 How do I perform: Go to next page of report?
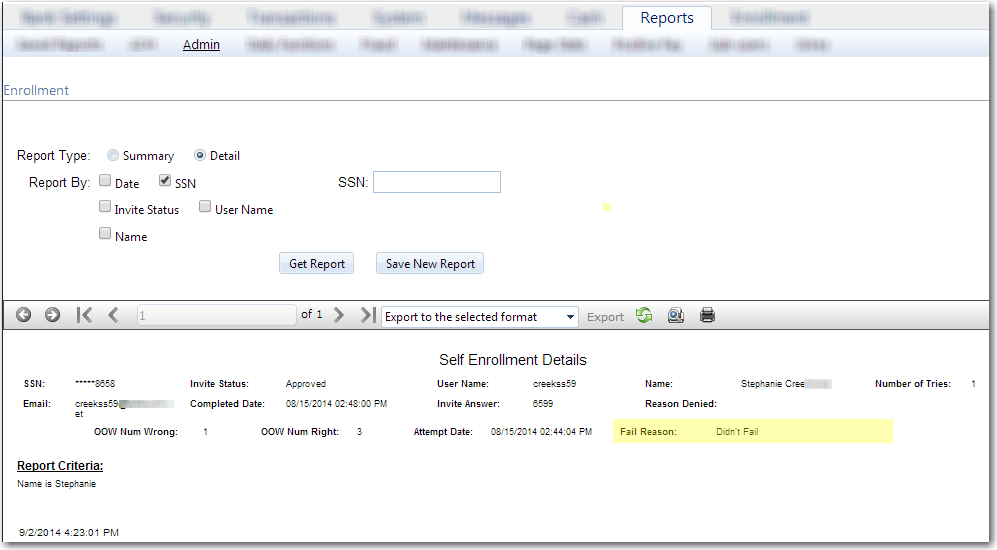coord(339,315)
